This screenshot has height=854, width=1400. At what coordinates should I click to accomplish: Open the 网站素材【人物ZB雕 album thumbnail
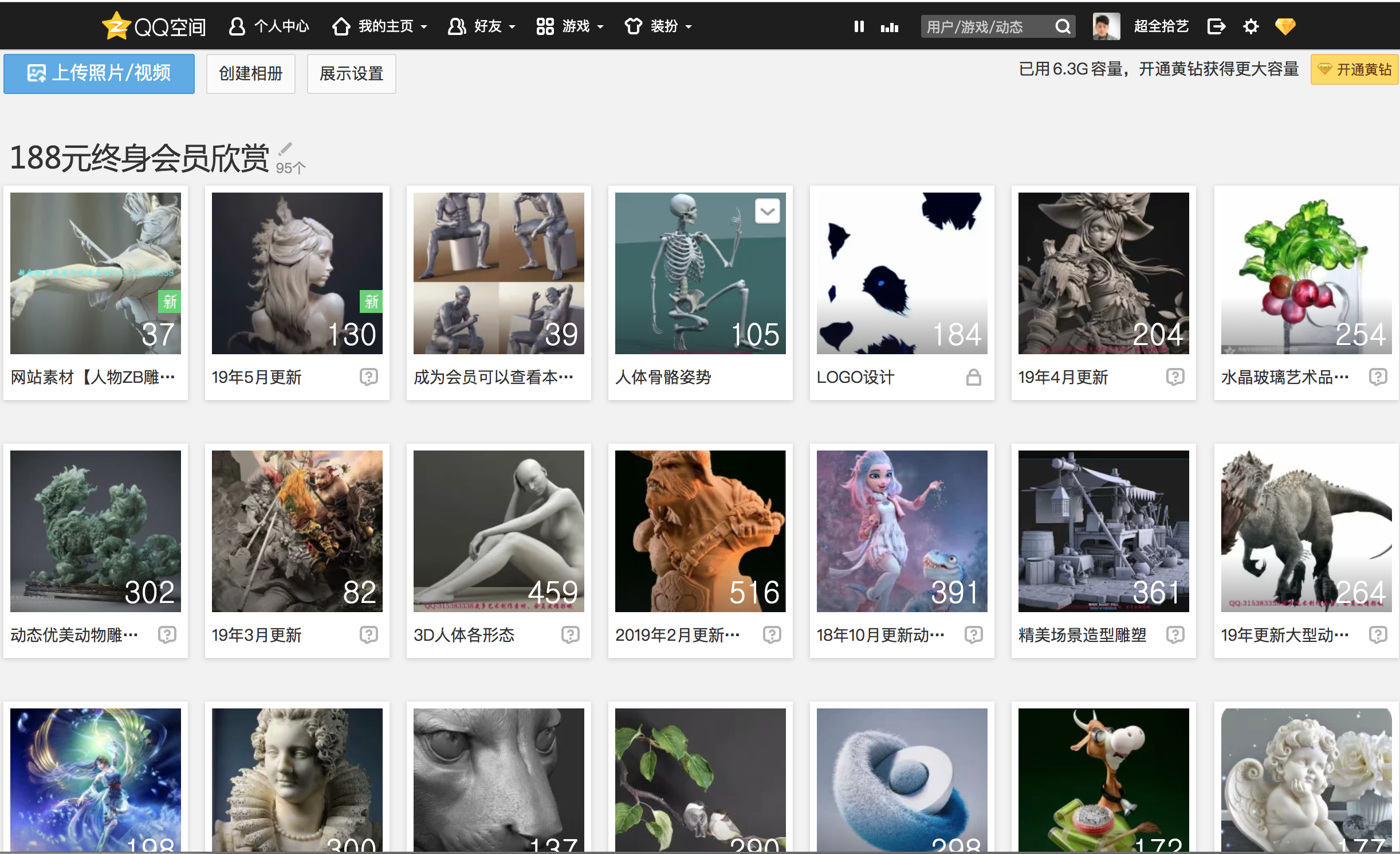(x=96, y=273)
